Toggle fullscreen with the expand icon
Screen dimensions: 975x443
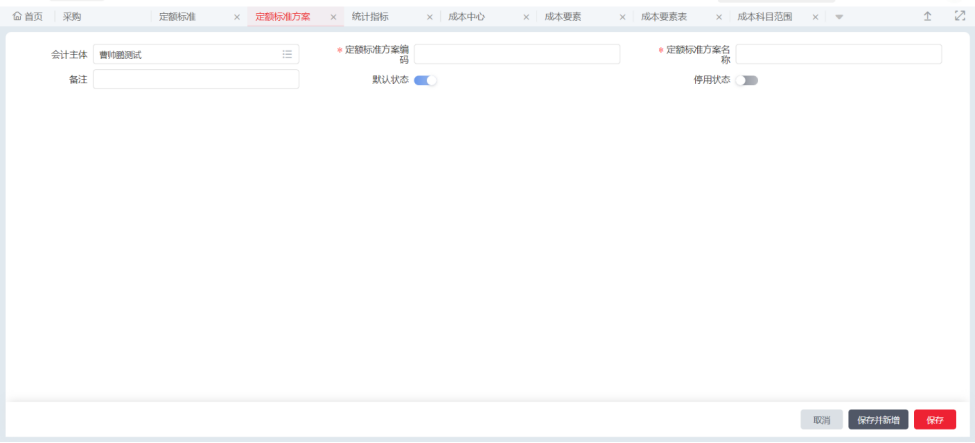point(959,16)
